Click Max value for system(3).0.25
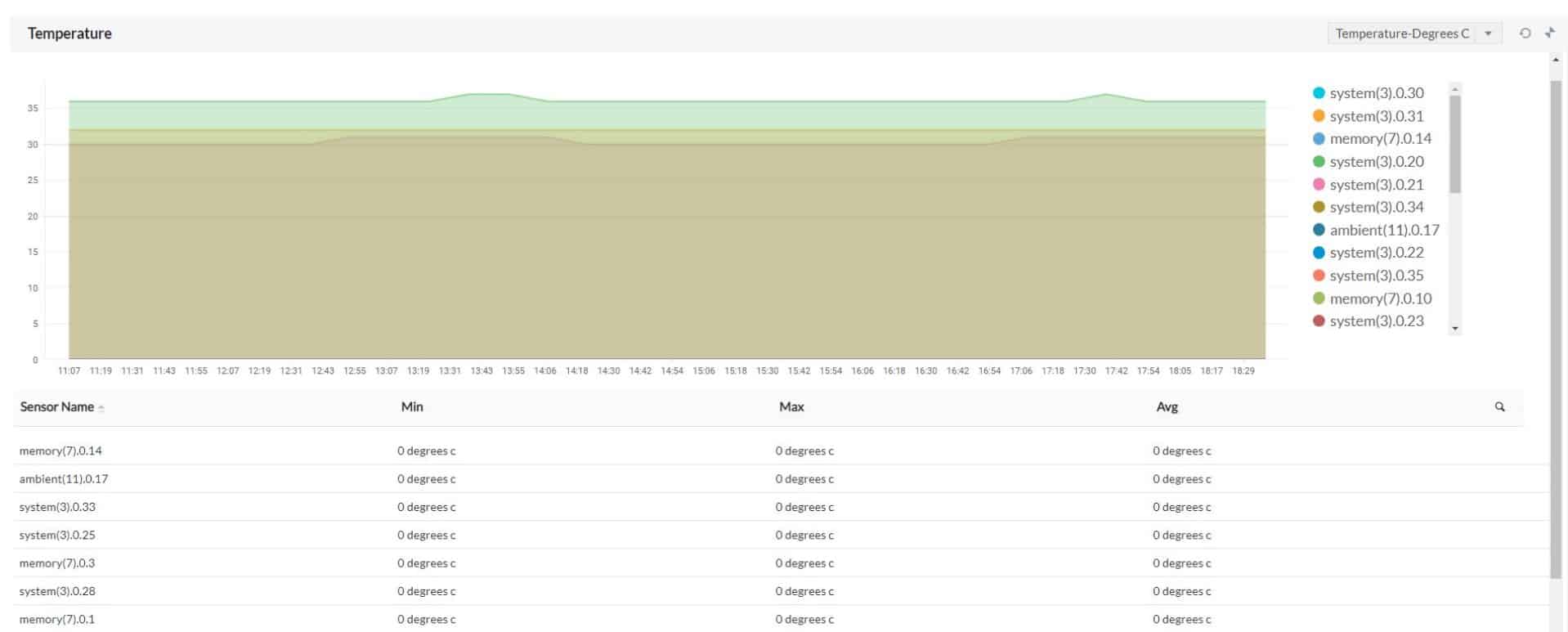1568x632 pixels. 804,535
